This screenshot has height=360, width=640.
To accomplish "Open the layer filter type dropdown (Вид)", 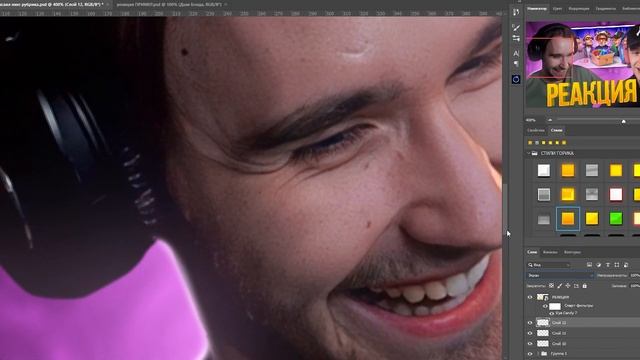I will coord(549,265).
